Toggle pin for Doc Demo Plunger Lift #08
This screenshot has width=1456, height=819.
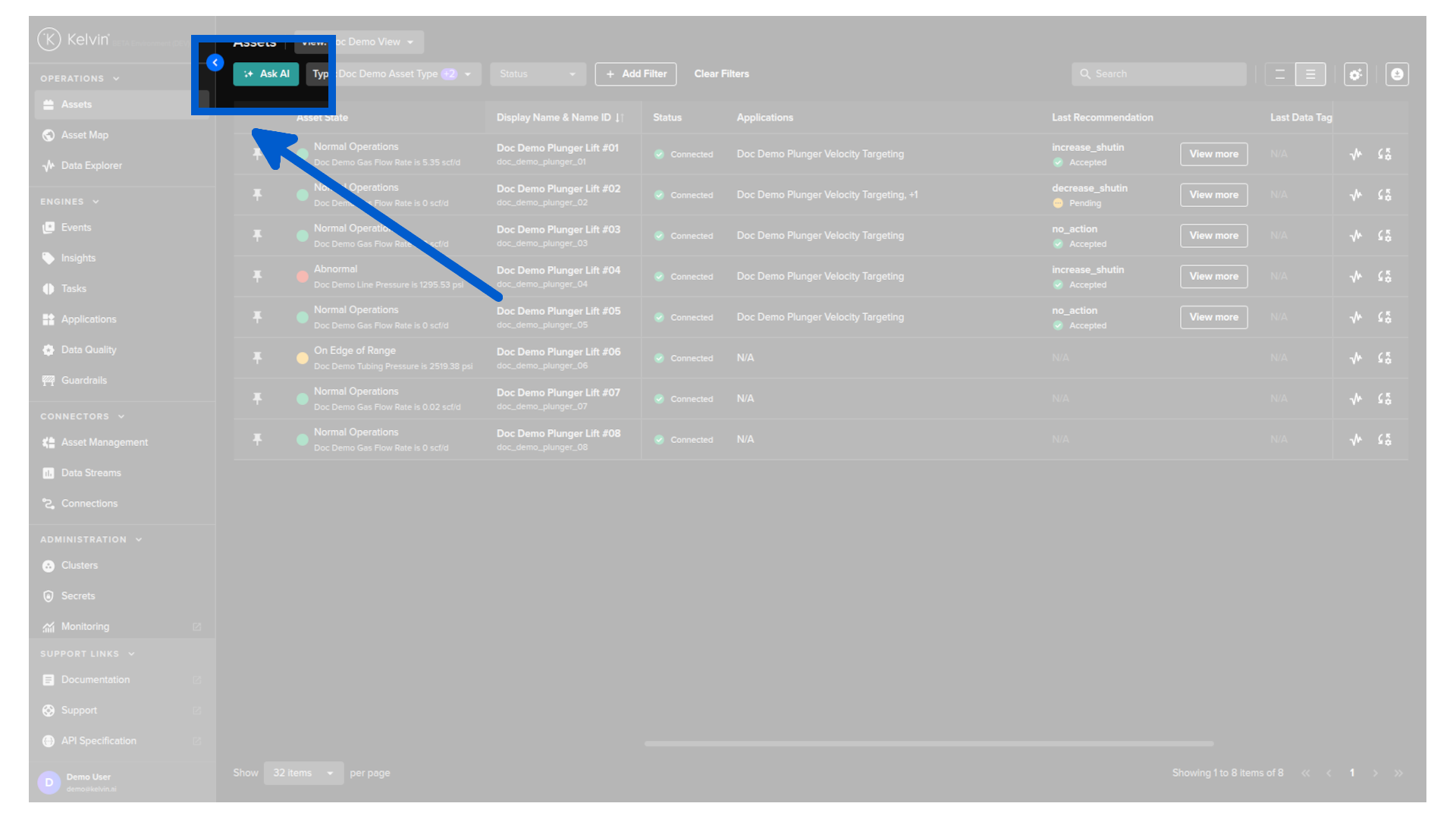(x=257, y=440)
